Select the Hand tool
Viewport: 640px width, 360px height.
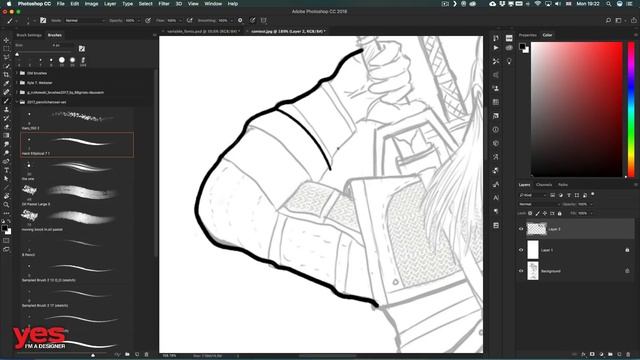click(6, 196)
